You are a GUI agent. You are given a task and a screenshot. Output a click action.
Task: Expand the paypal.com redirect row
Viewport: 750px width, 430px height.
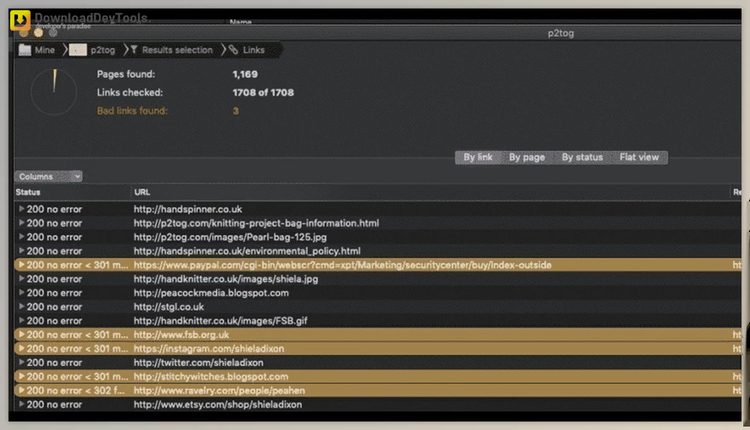coord(22,265)
